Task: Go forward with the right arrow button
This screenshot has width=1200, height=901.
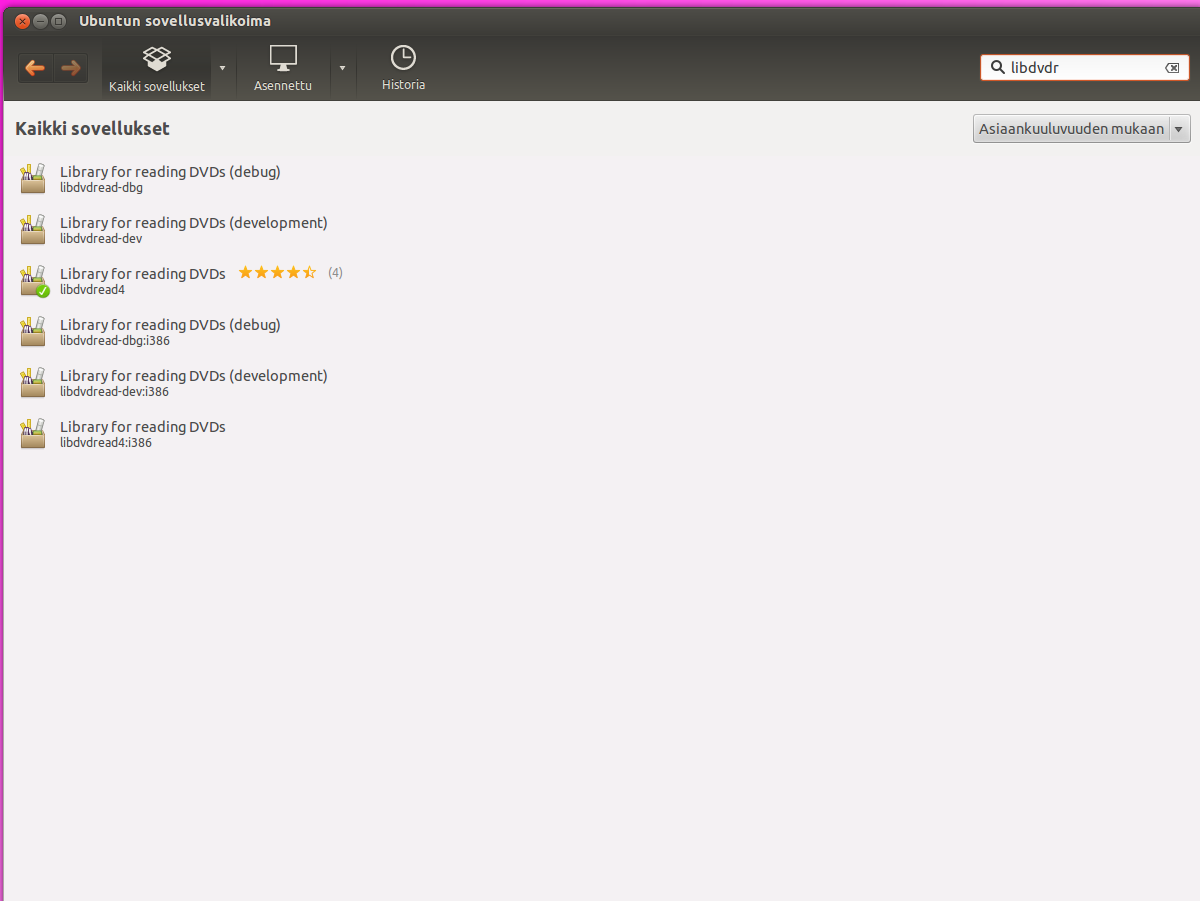Action: point(70,68)
